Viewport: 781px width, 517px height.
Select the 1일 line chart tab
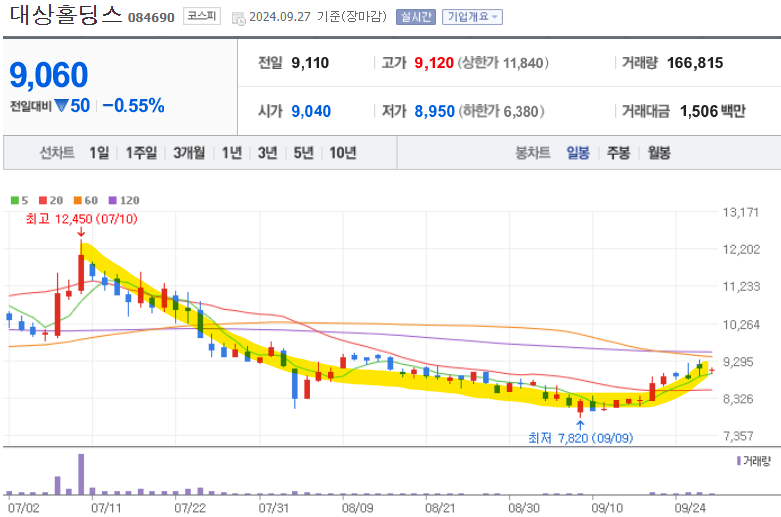pyautogui.click(x=99, y=152)
